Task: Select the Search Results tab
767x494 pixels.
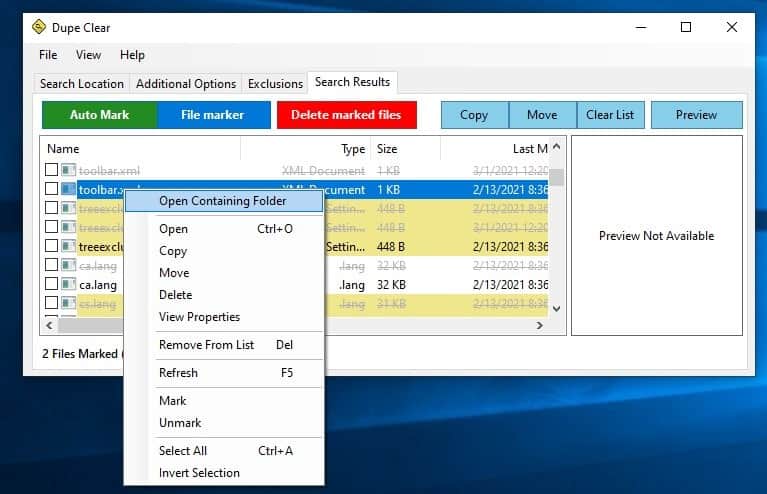Action: point(352,82)
